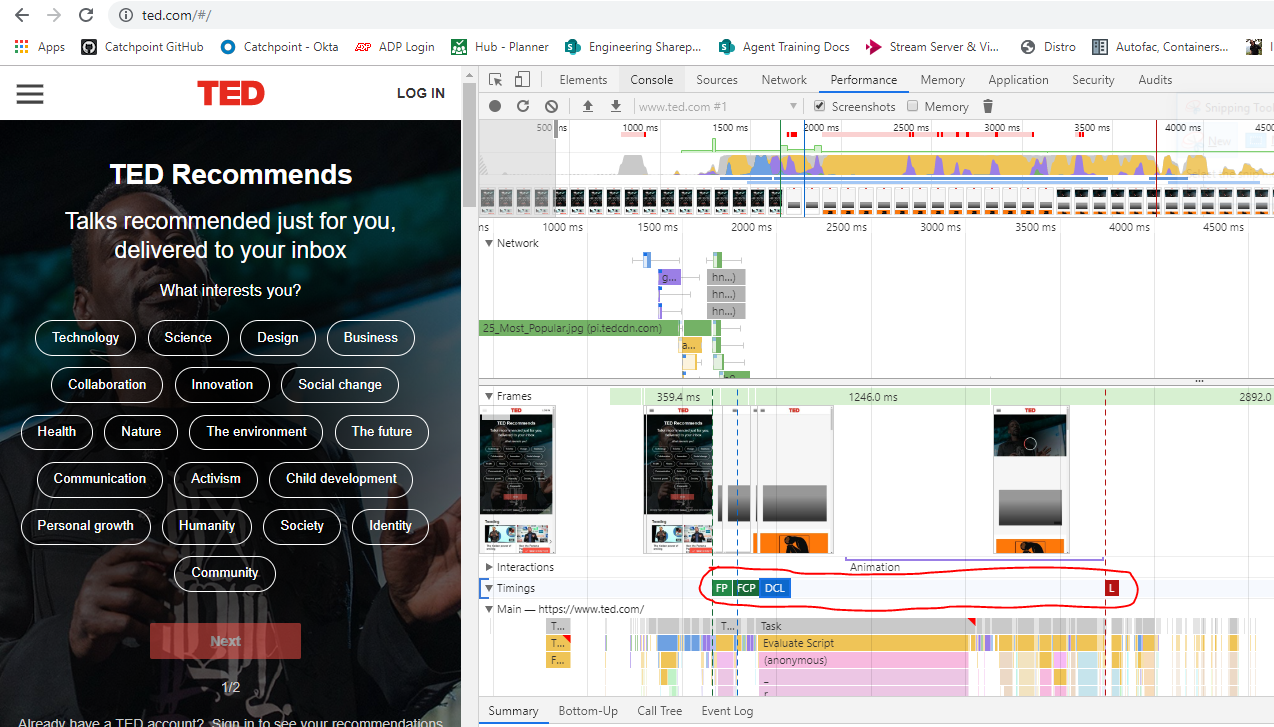Click the red Next button
This screenshot has height=727, width=1274.
[x=225, y=641]
